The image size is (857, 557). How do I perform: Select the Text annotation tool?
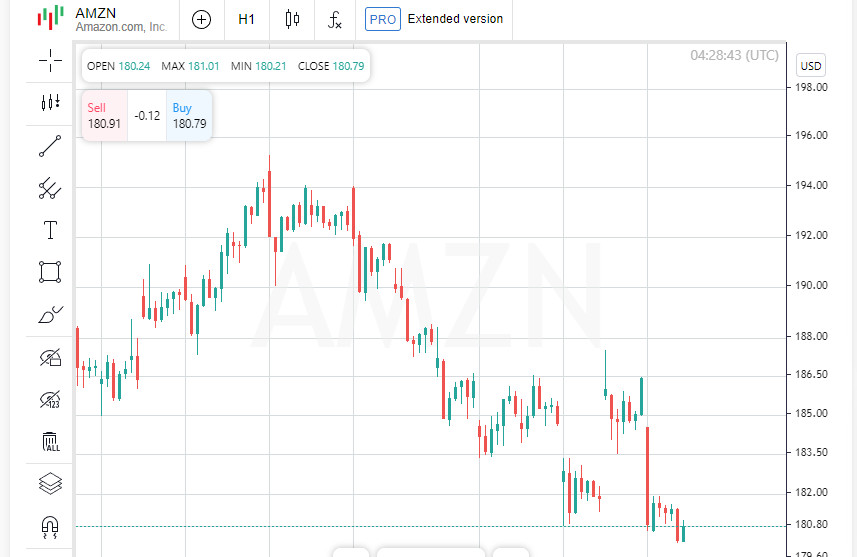click(x=50, y=230)
